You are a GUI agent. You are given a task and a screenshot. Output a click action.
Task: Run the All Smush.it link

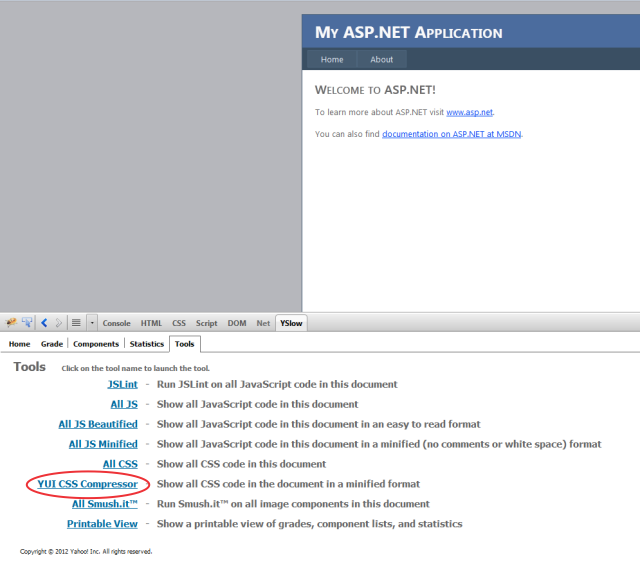click(105, 504)
